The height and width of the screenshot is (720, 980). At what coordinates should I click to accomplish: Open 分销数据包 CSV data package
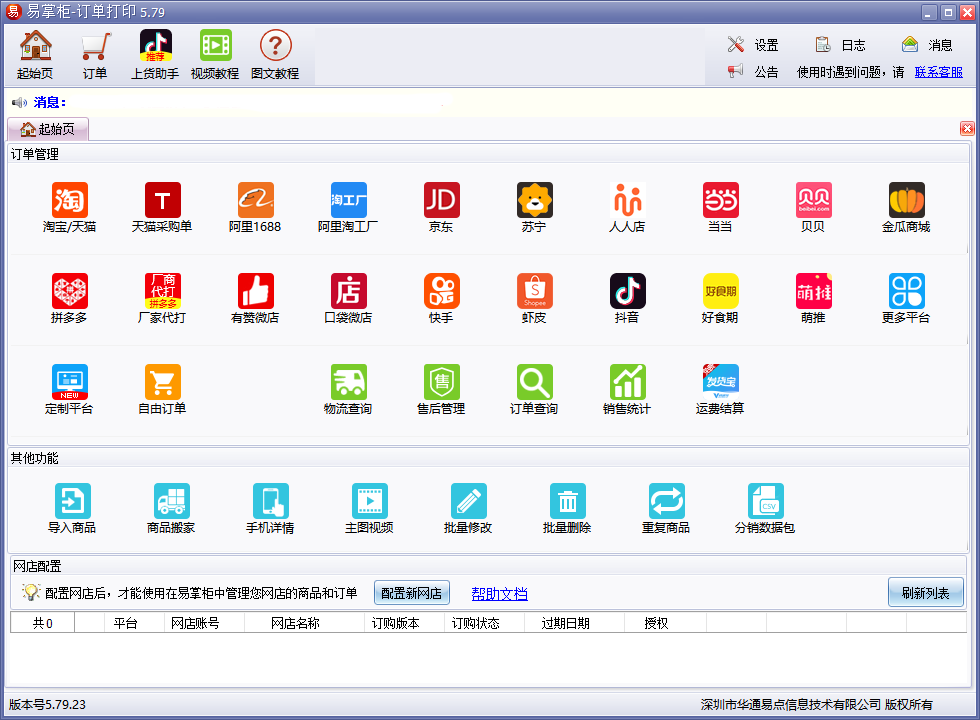pyautogui.click(x=766, y=508)
